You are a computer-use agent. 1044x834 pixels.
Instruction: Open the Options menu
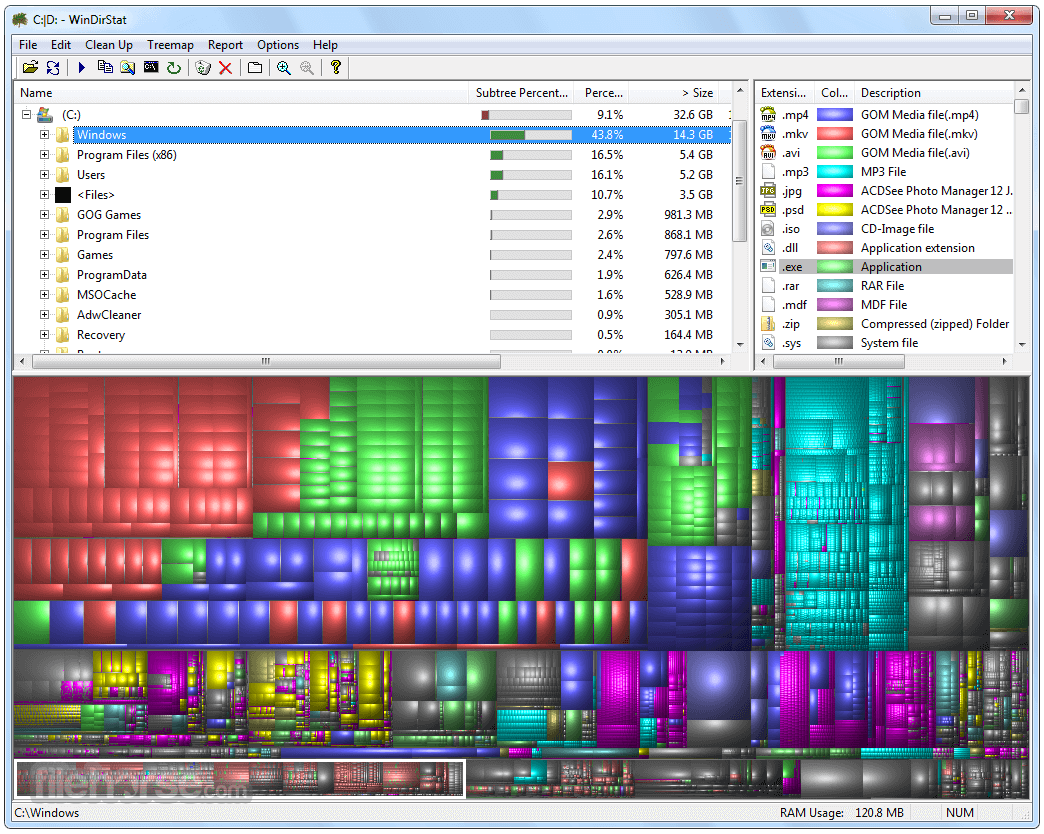pyautogui.click(x=278, y=45)
